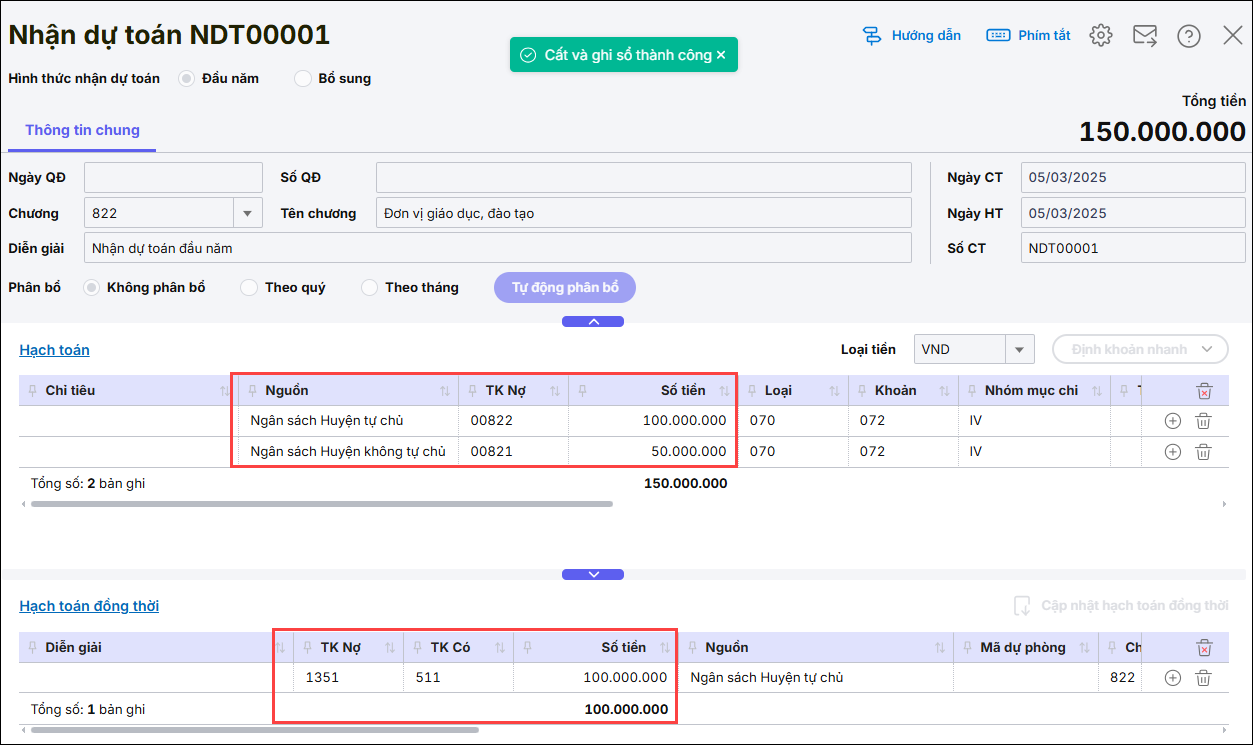Add a row in Hạch toán đồng thời table
The width and height of the screenshot is (1253, 745).
tap(1173, 678)
